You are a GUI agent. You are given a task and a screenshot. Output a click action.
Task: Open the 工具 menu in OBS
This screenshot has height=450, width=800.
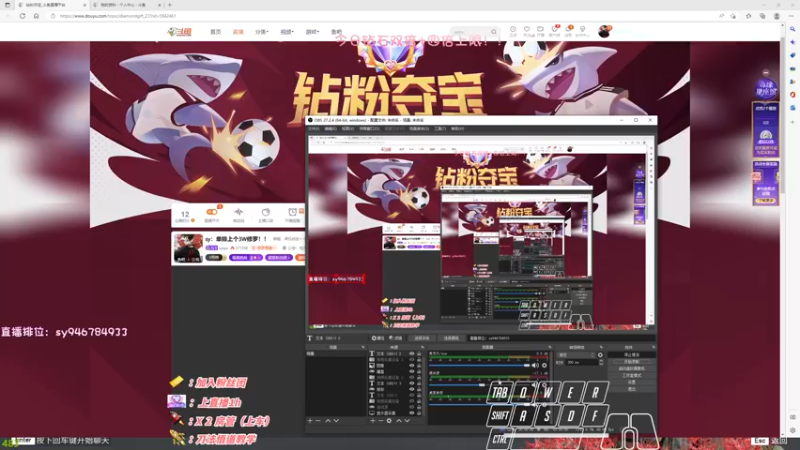(439, 129)
